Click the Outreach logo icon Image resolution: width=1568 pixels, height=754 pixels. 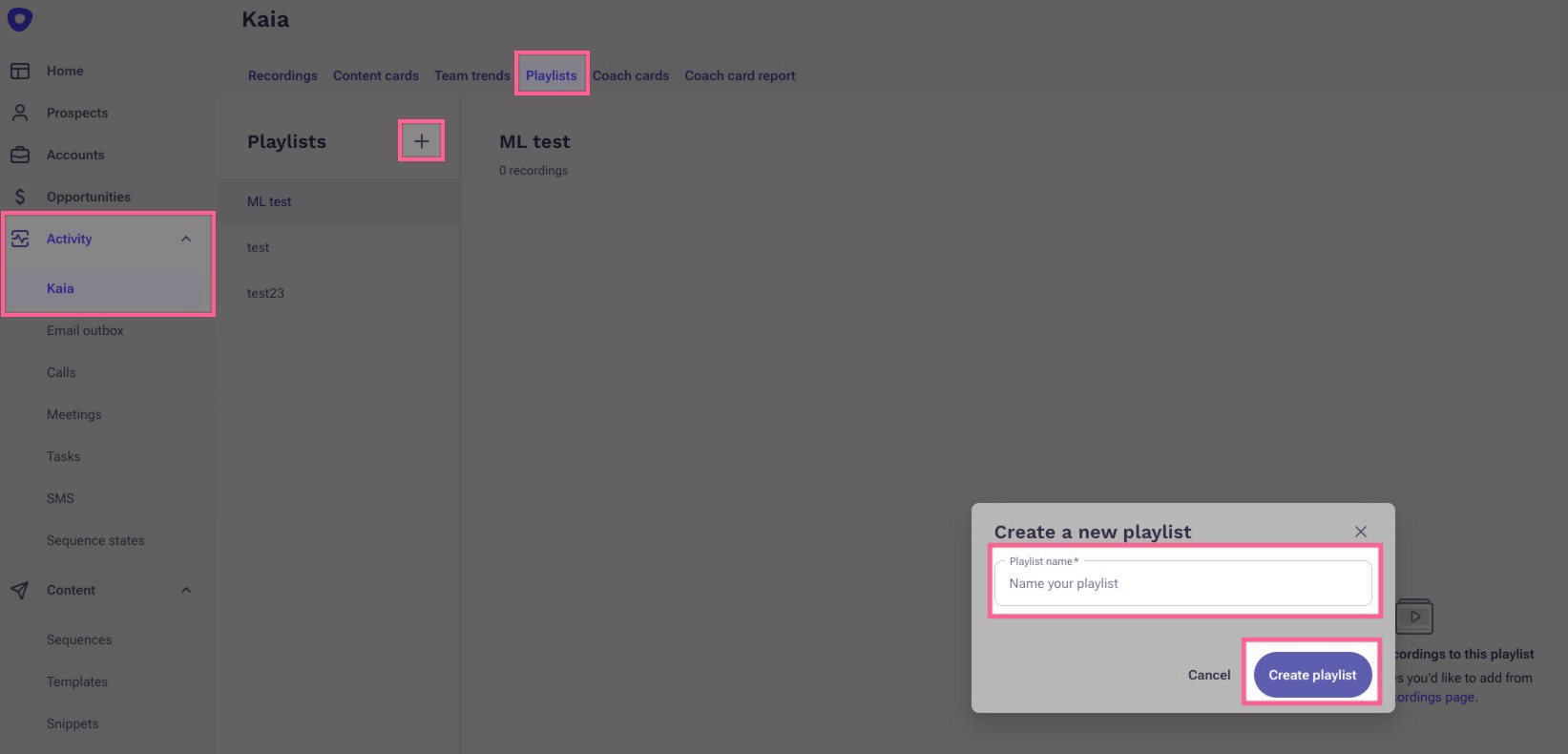coord(20,18)
